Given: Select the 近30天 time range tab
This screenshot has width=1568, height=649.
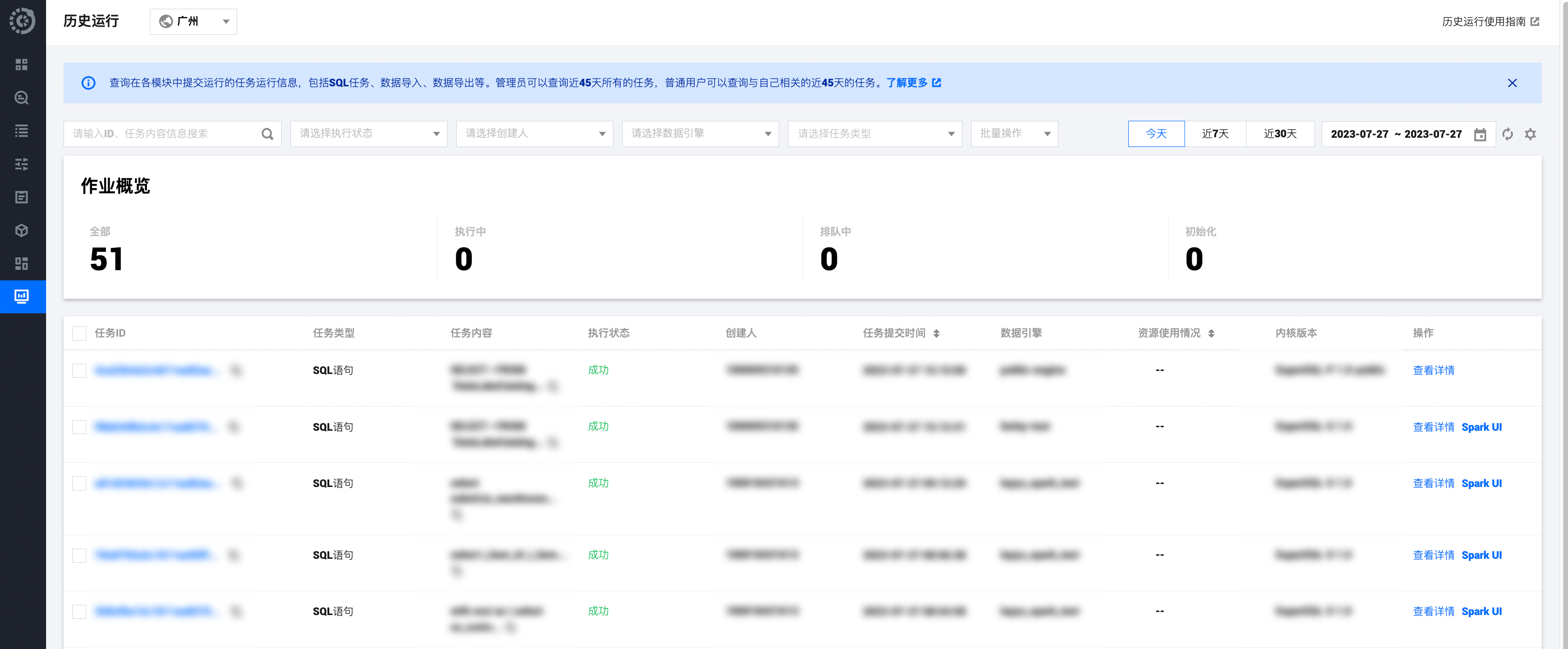Looking at the screenshot, I should click(x=1280, y=134).
